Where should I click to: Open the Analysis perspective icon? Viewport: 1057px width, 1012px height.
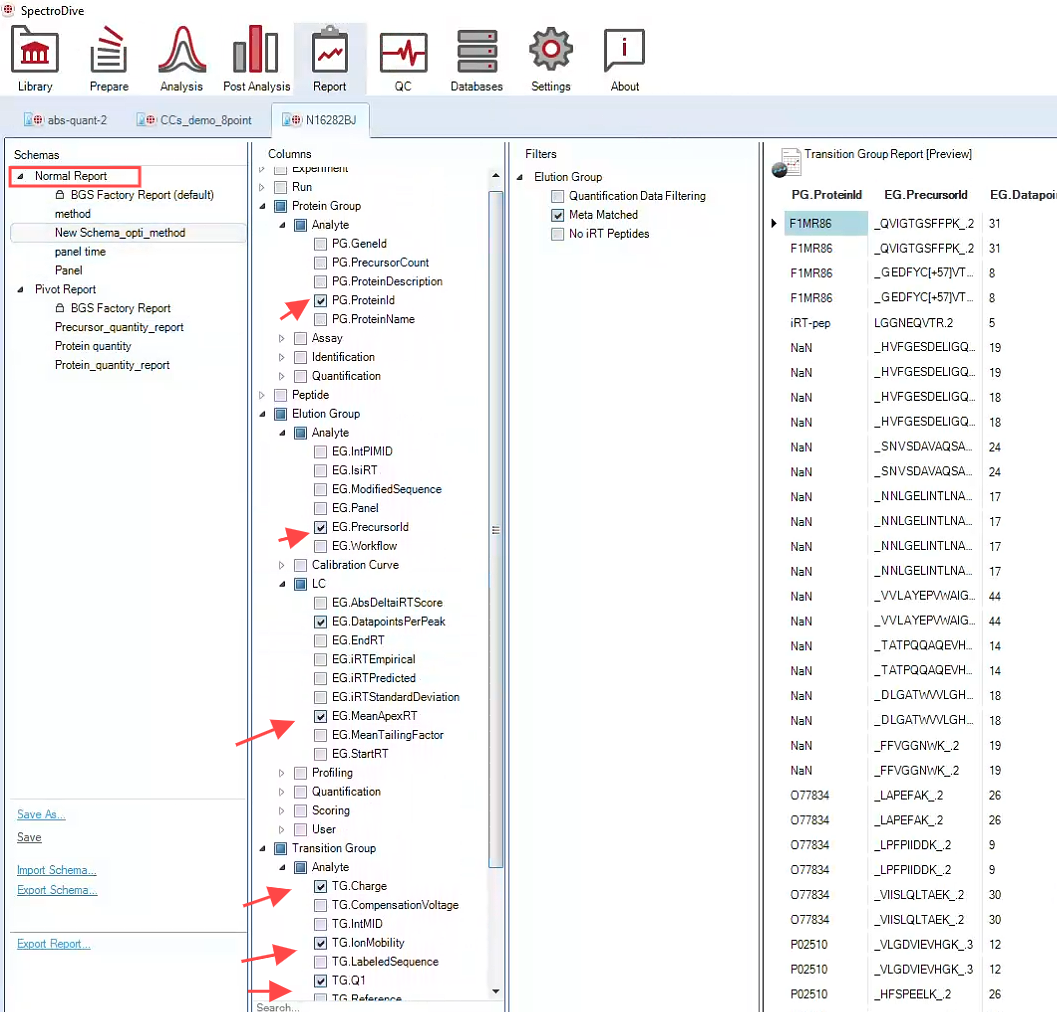(181, 51)
